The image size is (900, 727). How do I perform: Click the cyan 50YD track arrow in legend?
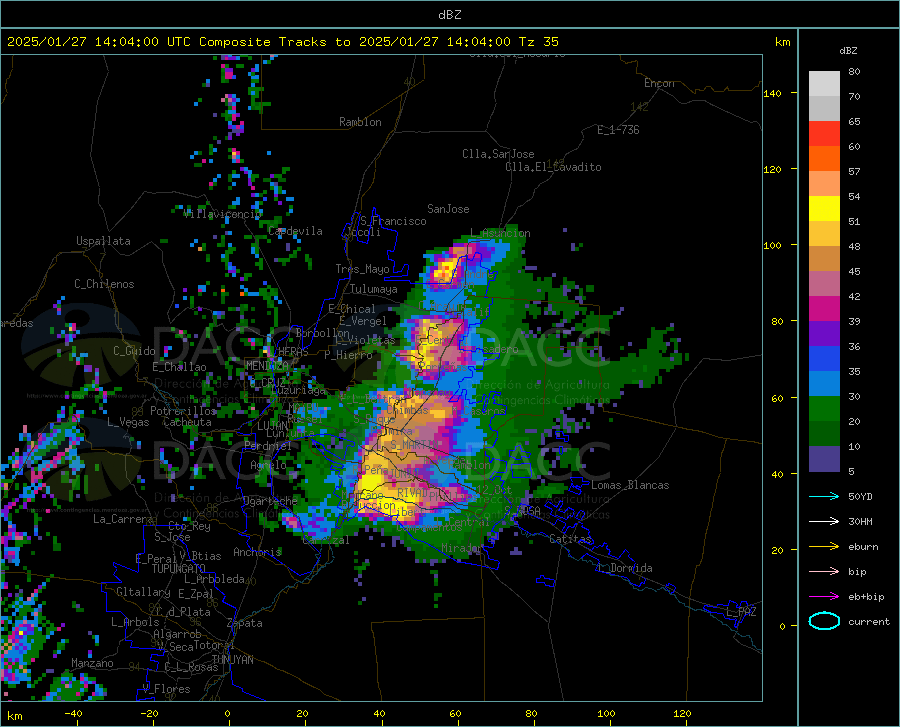coord(824,496)
